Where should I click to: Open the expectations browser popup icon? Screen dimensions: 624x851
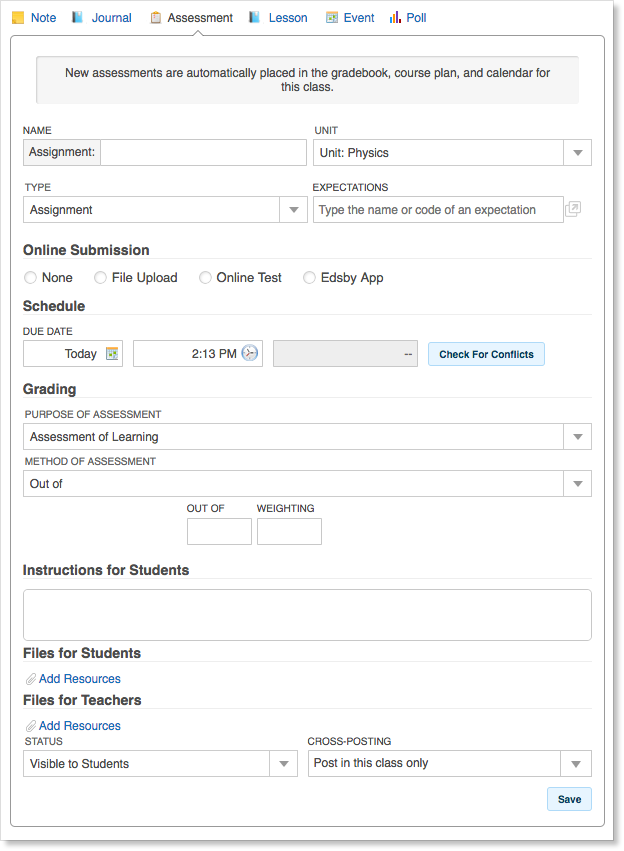pyautogui.click(x=573, y=210)
